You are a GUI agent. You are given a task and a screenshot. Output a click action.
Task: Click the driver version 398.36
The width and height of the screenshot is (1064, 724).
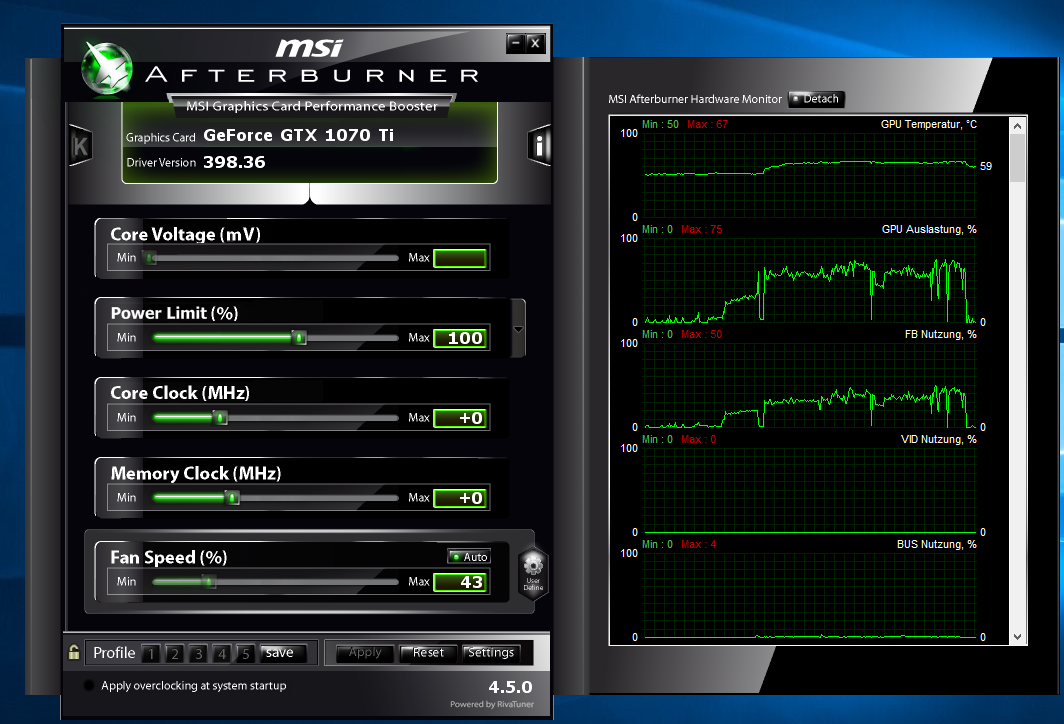[234, 162]
